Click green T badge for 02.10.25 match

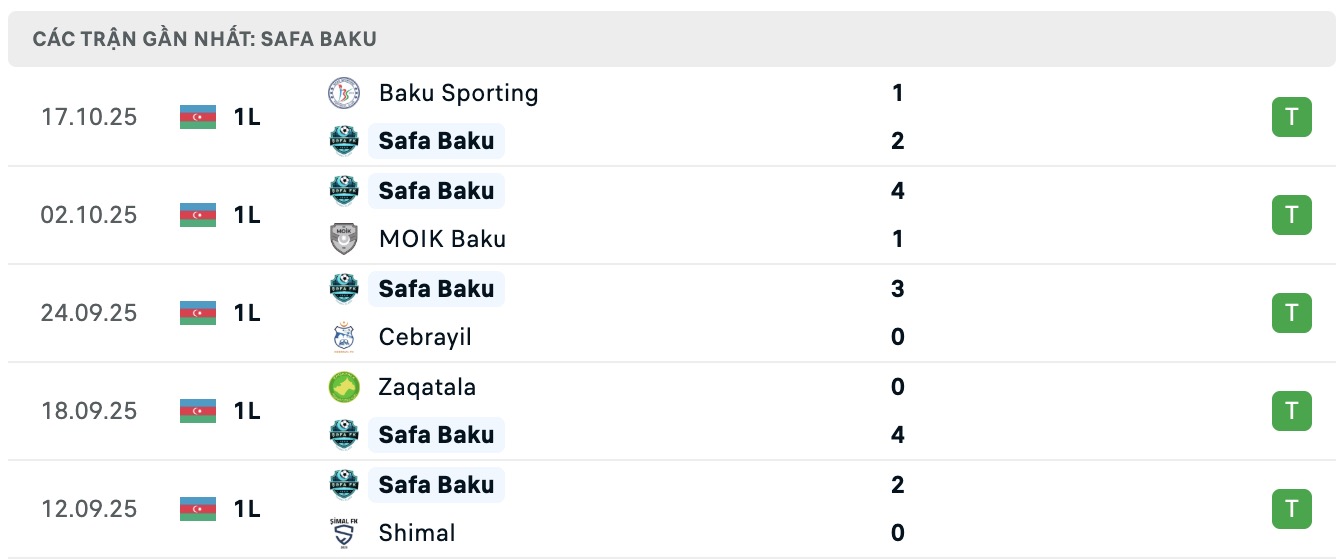[x=1291, y=215]
